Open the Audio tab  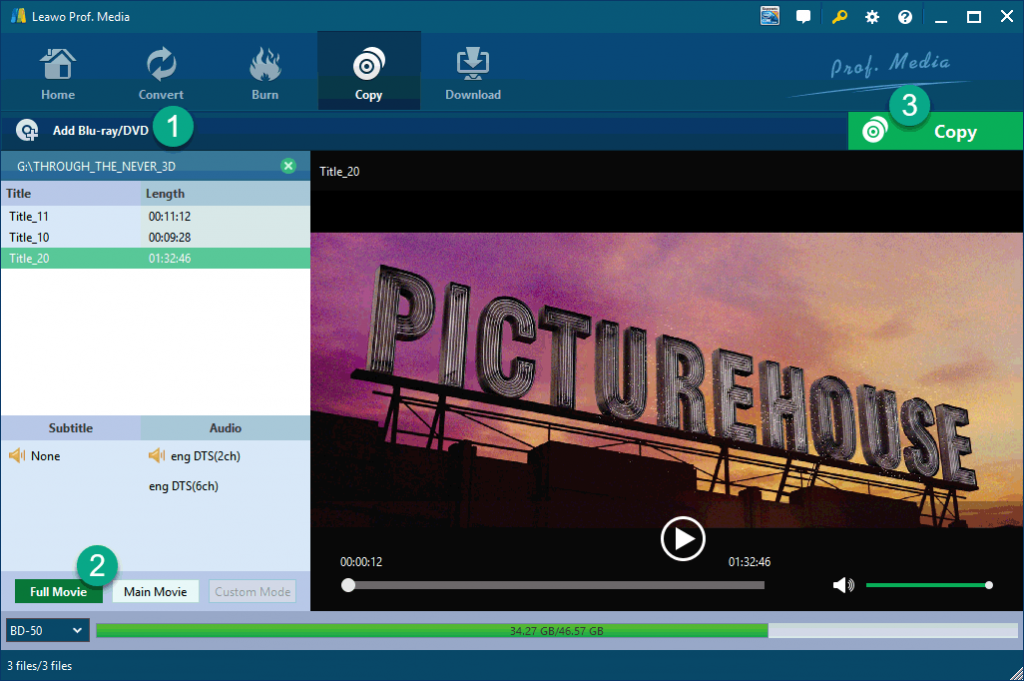tap(225, 428)
